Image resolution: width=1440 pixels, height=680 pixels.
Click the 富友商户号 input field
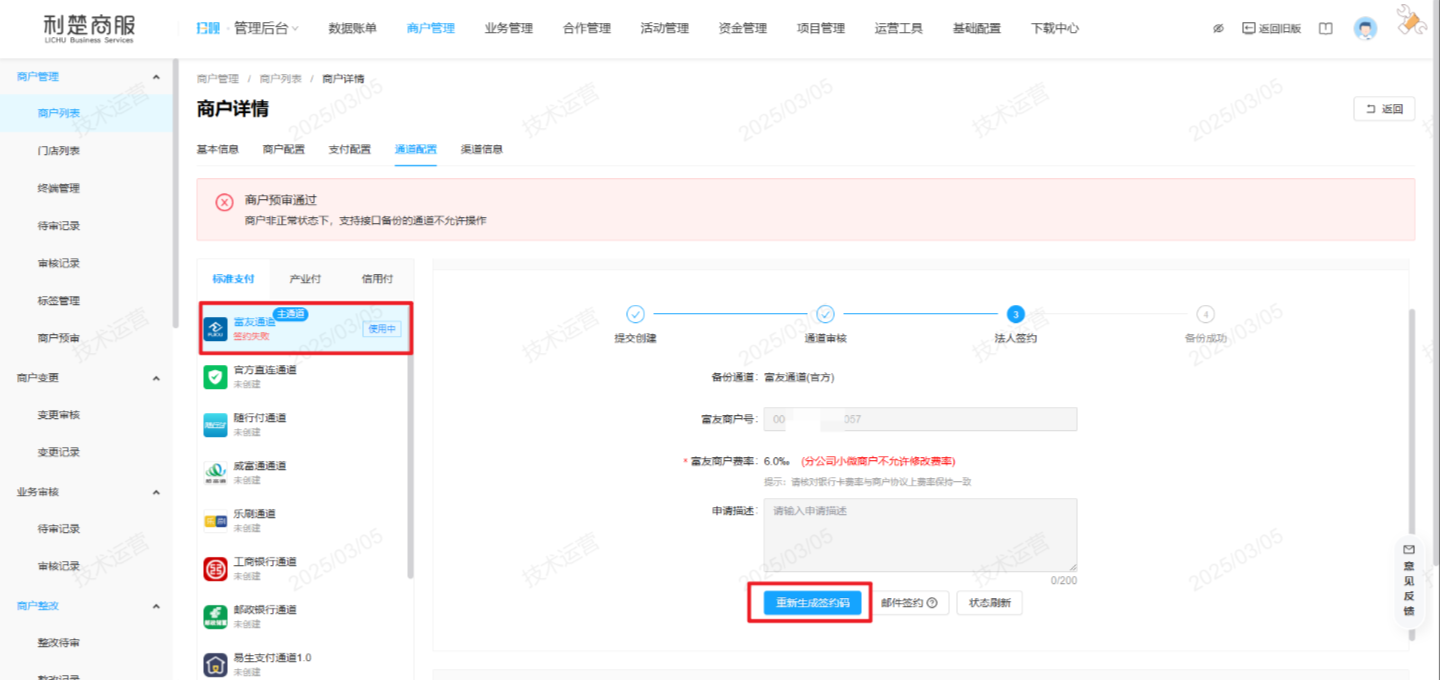coord(920,419)
